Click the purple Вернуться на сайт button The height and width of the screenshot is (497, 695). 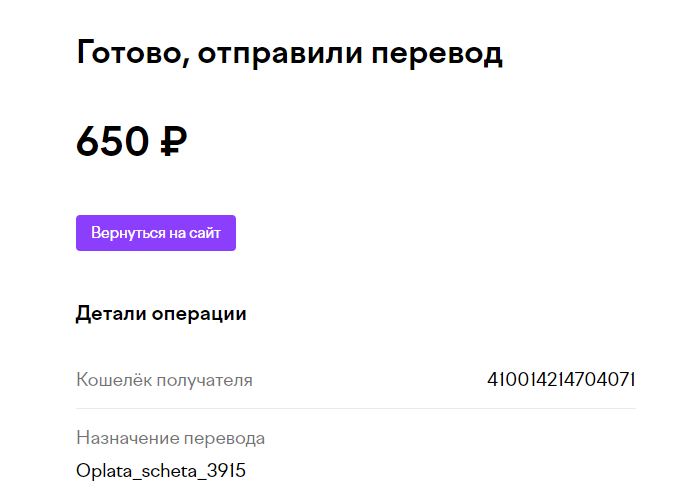coord(156,233)
